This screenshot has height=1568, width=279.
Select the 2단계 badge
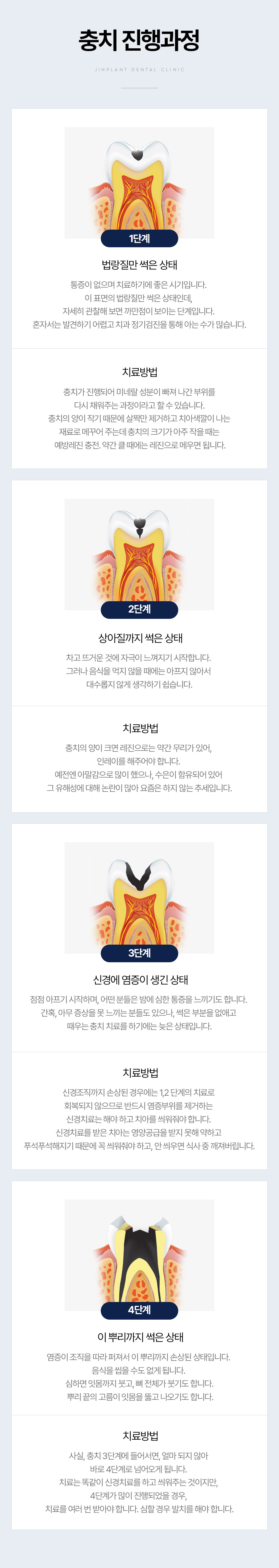click(x=139, y=609)
